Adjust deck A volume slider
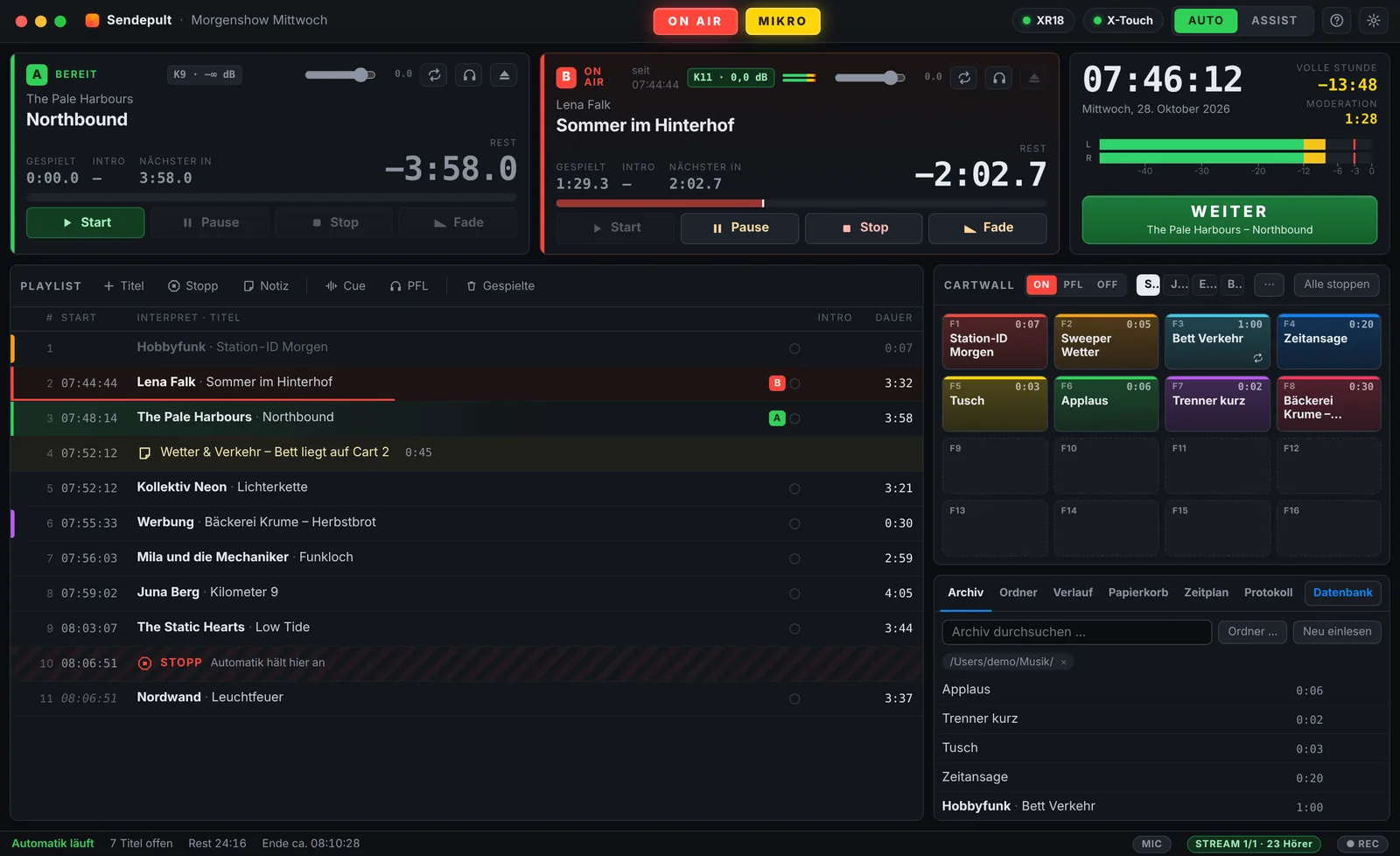This screenshot has width=1400, height=856. point(340,75)
